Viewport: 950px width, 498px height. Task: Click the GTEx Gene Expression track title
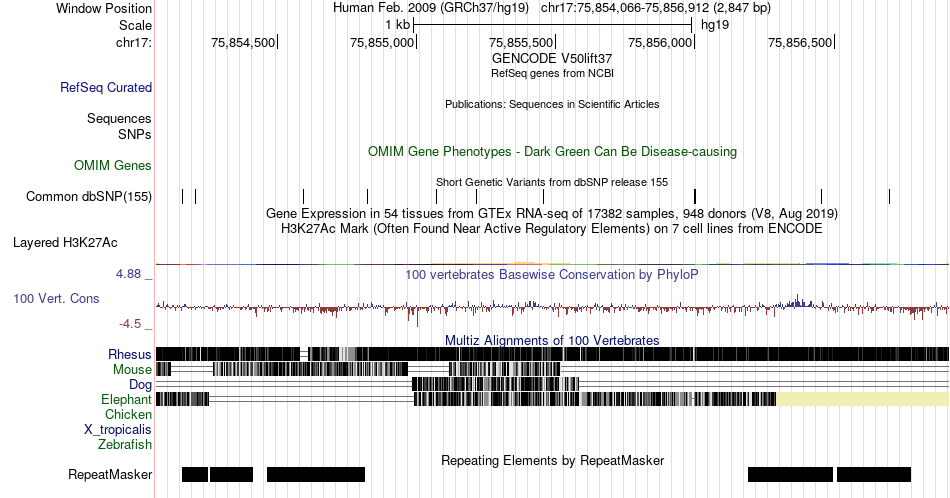click(552, 213)
